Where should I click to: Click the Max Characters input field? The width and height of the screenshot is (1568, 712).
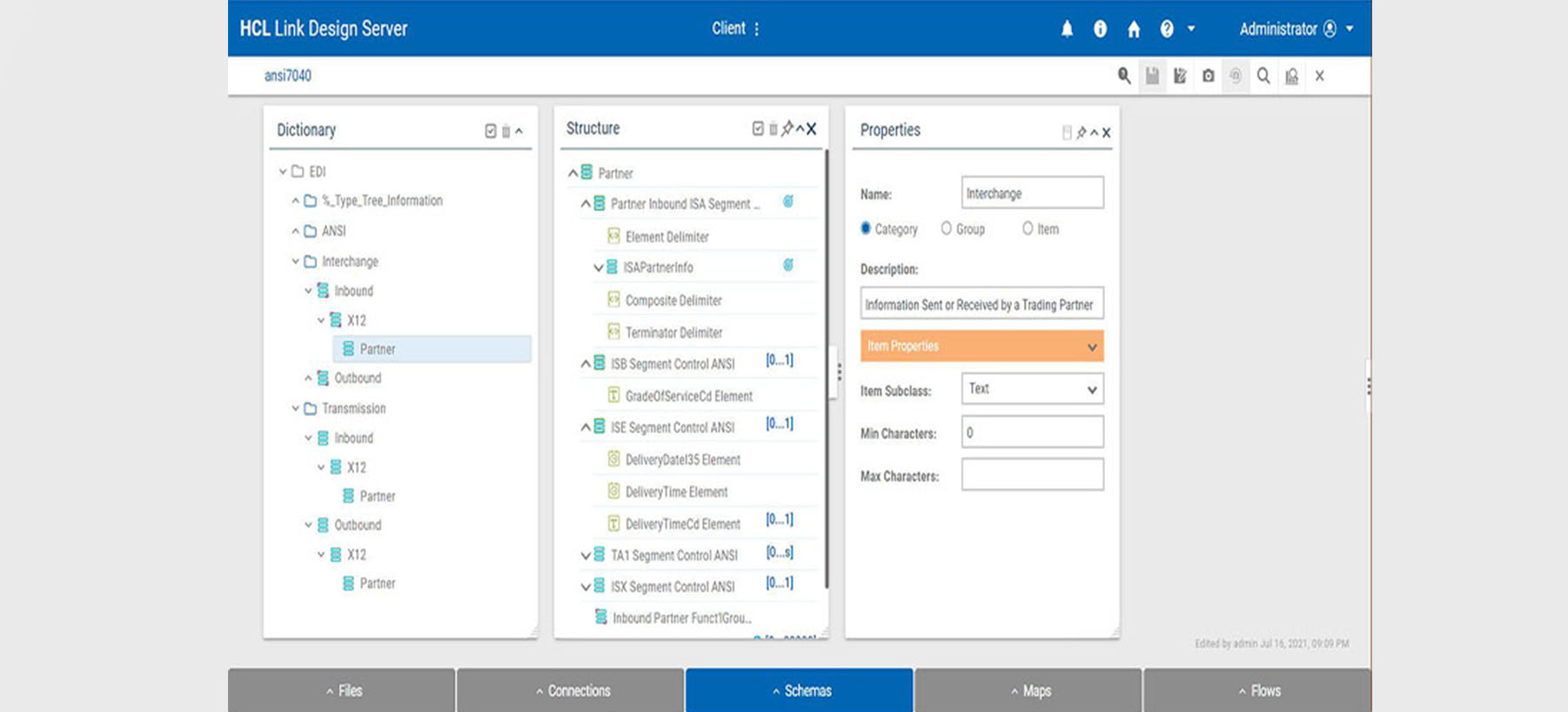(x=1032, y=475)
